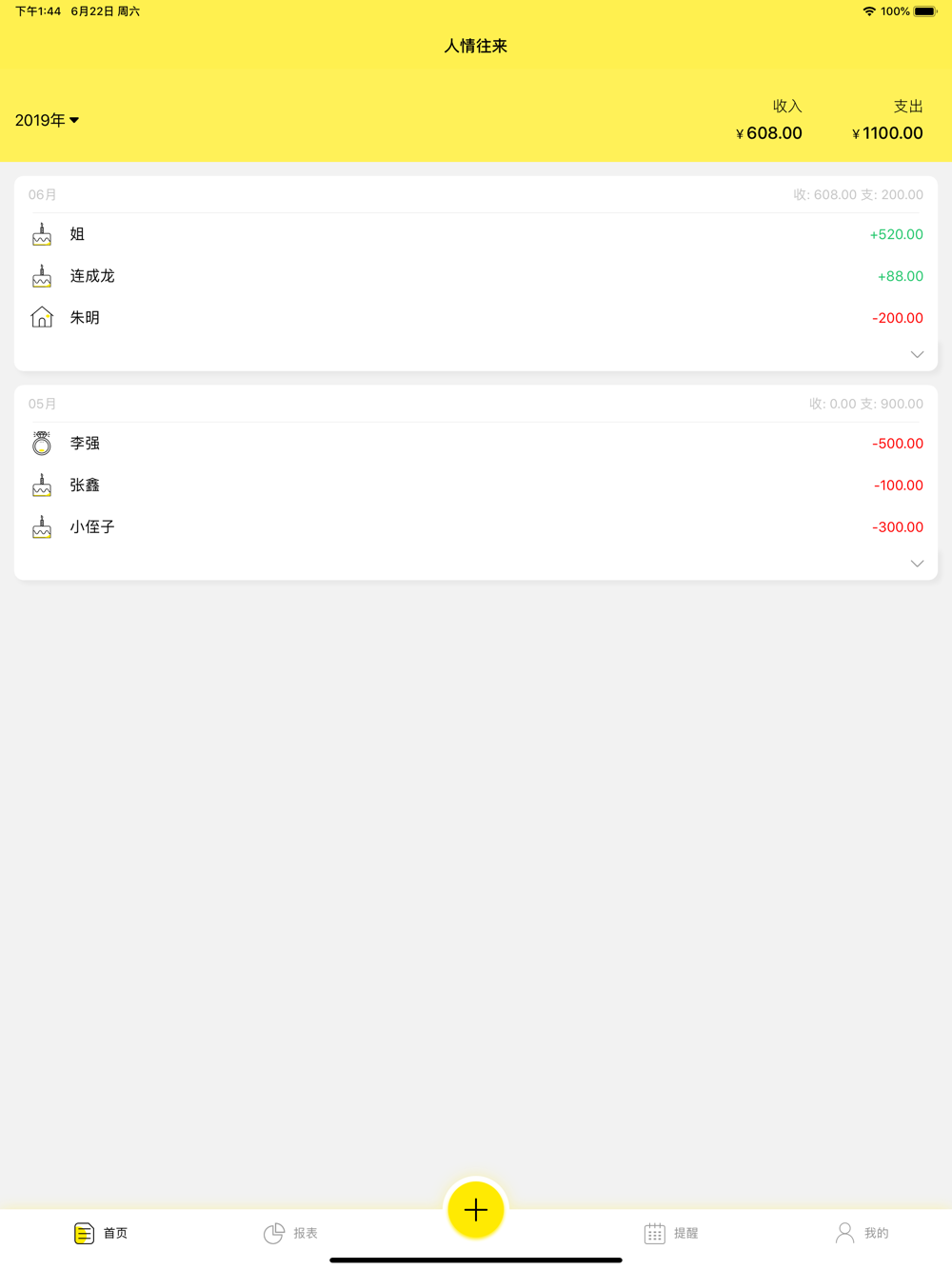Tap the cake icon beside 连成龙
952x1270 pixels.
tap(42, 276)
